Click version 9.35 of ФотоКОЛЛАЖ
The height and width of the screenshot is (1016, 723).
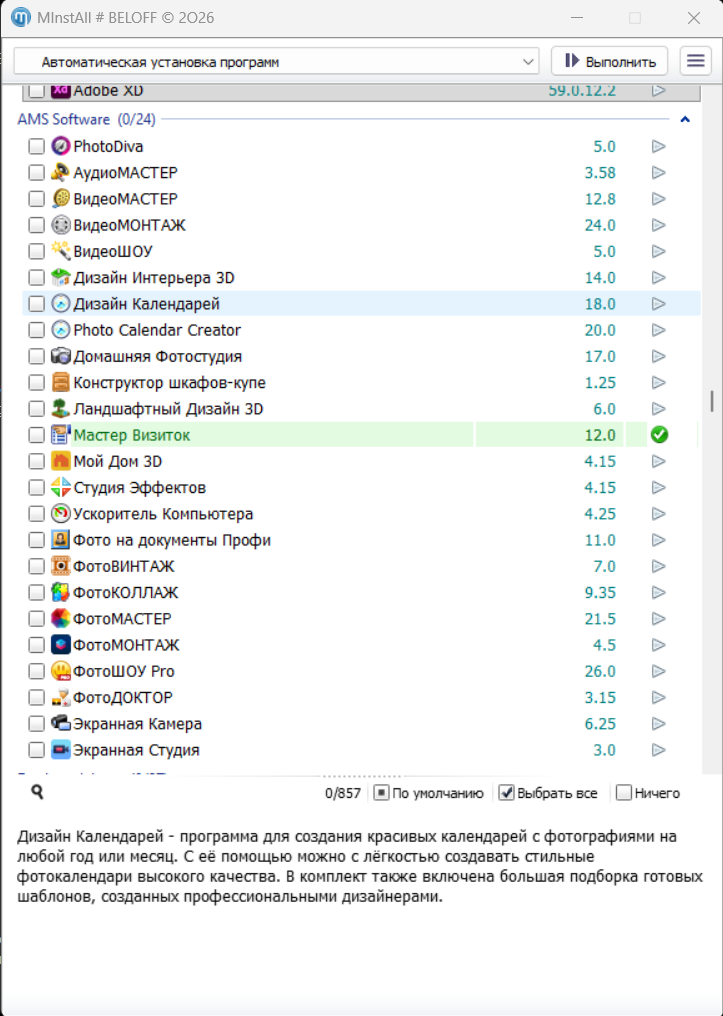point(600,592)
